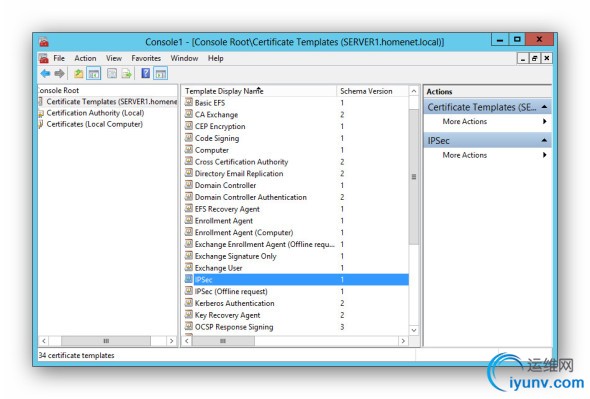Click the Computer template icon

pyautogui.click(x=189, y=149)
